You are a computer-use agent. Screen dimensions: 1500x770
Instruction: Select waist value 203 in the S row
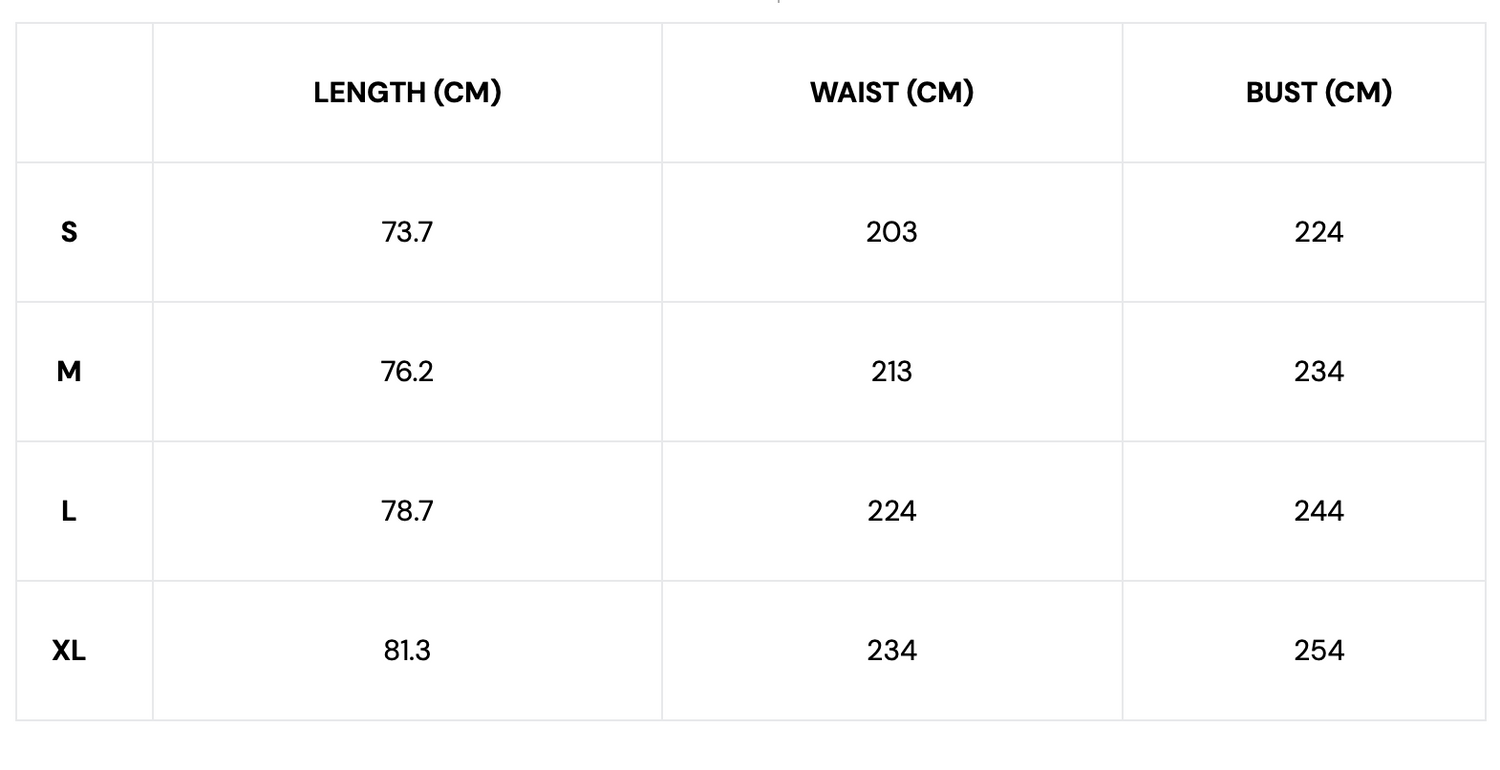click(891, 232)
